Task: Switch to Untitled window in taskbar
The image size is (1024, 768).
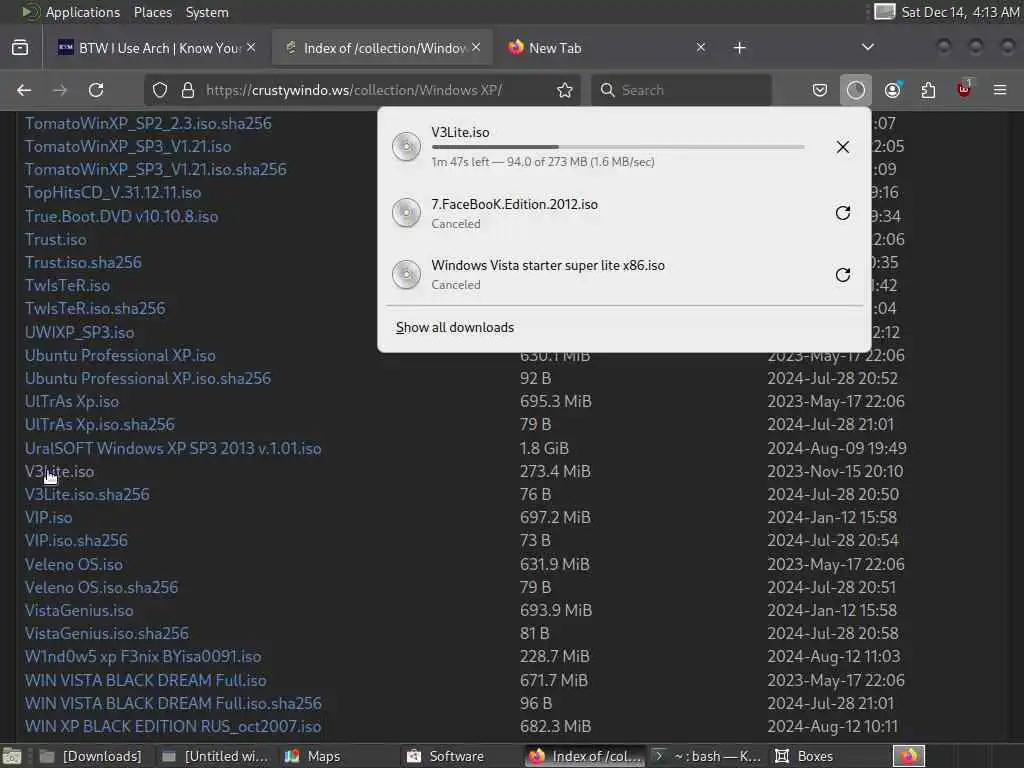Action: point(216,756)
